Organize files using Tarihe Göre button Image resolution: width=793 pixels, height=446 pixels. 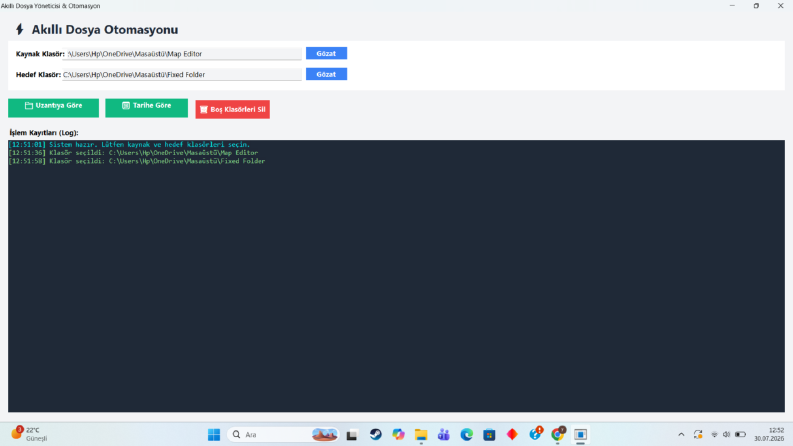click(147, 108)
